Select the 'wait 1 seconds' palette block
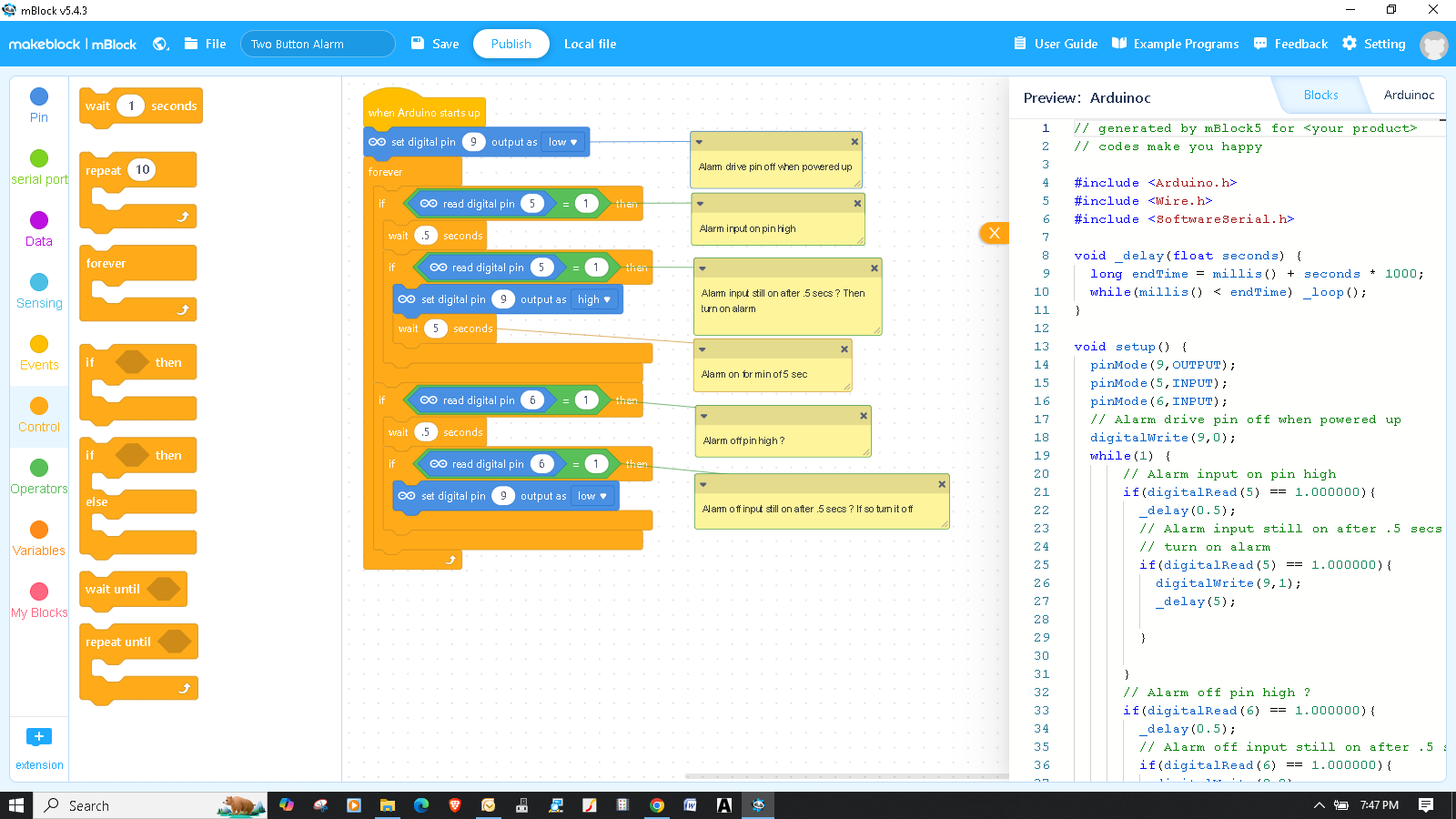Image resolution: width=1456 pixels, height=819 pixels. pyautogui.click(x=141, y=106)
